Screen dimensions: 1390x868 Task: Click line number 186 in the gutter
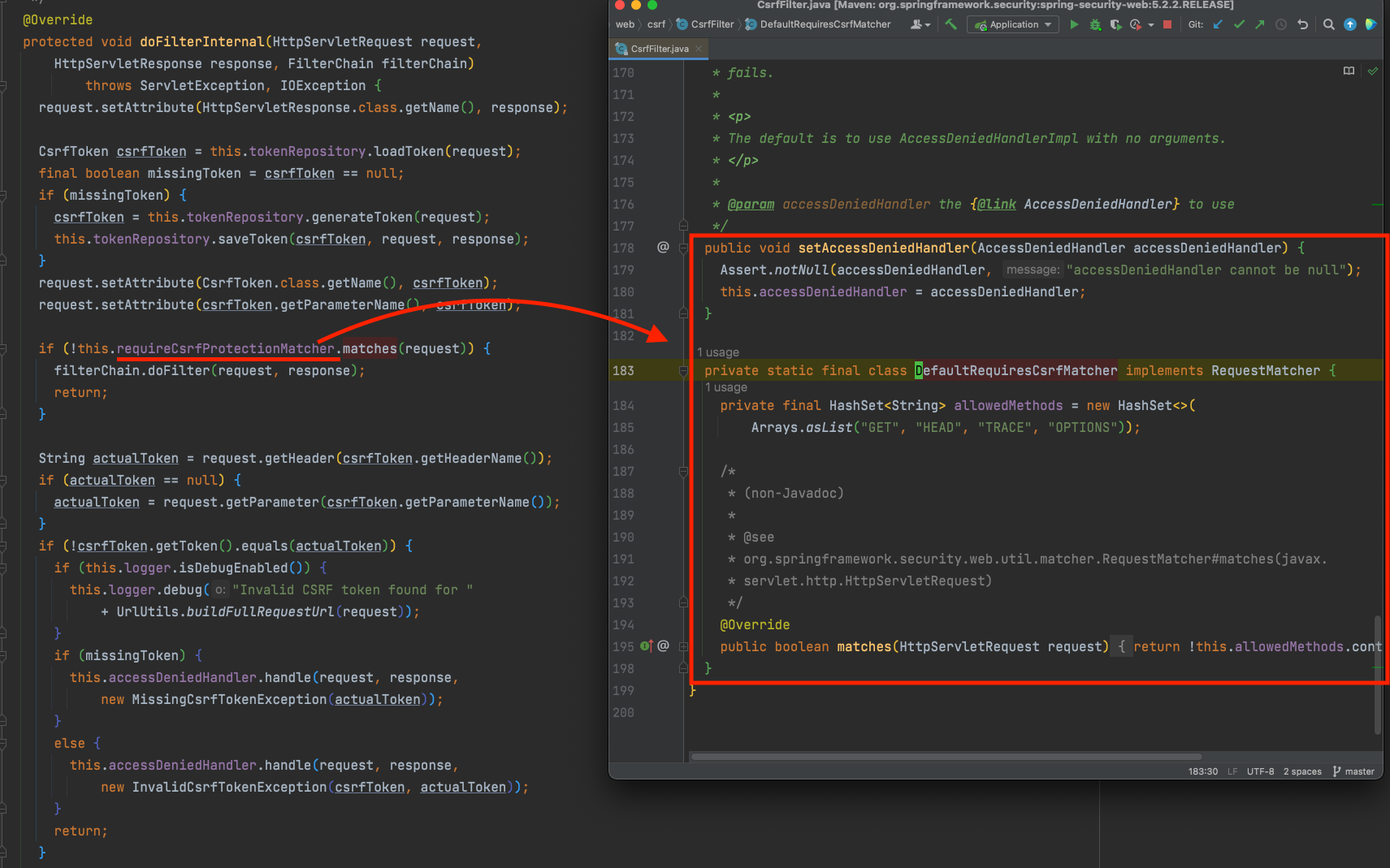pyautogui.click(x=624, y=449)
